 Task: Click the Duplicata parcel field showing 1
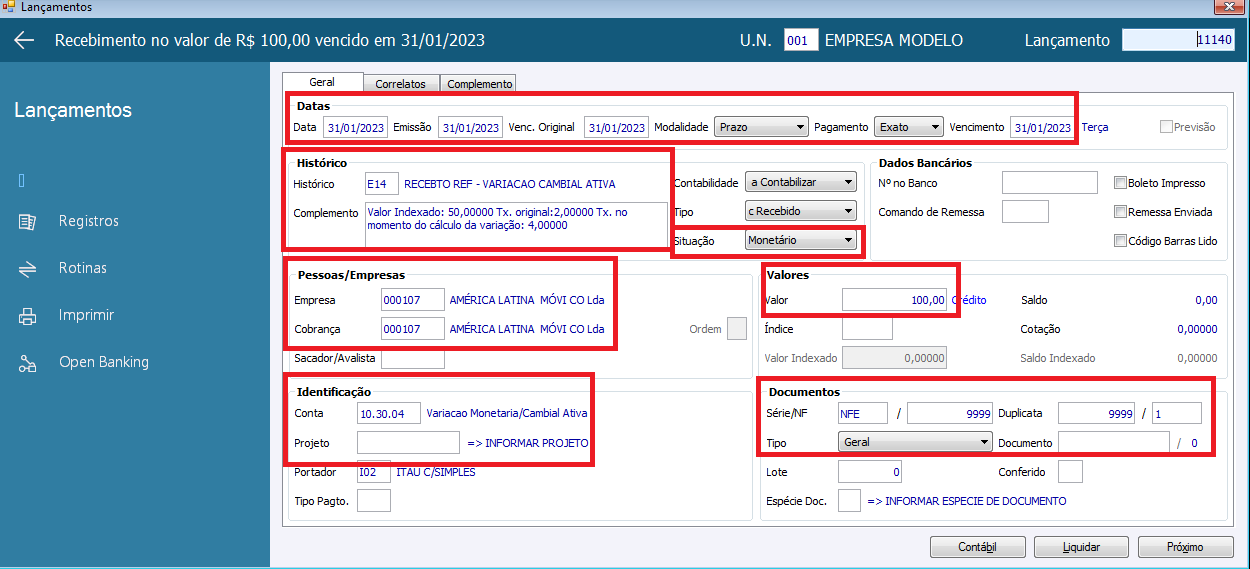coord(1176,413)
